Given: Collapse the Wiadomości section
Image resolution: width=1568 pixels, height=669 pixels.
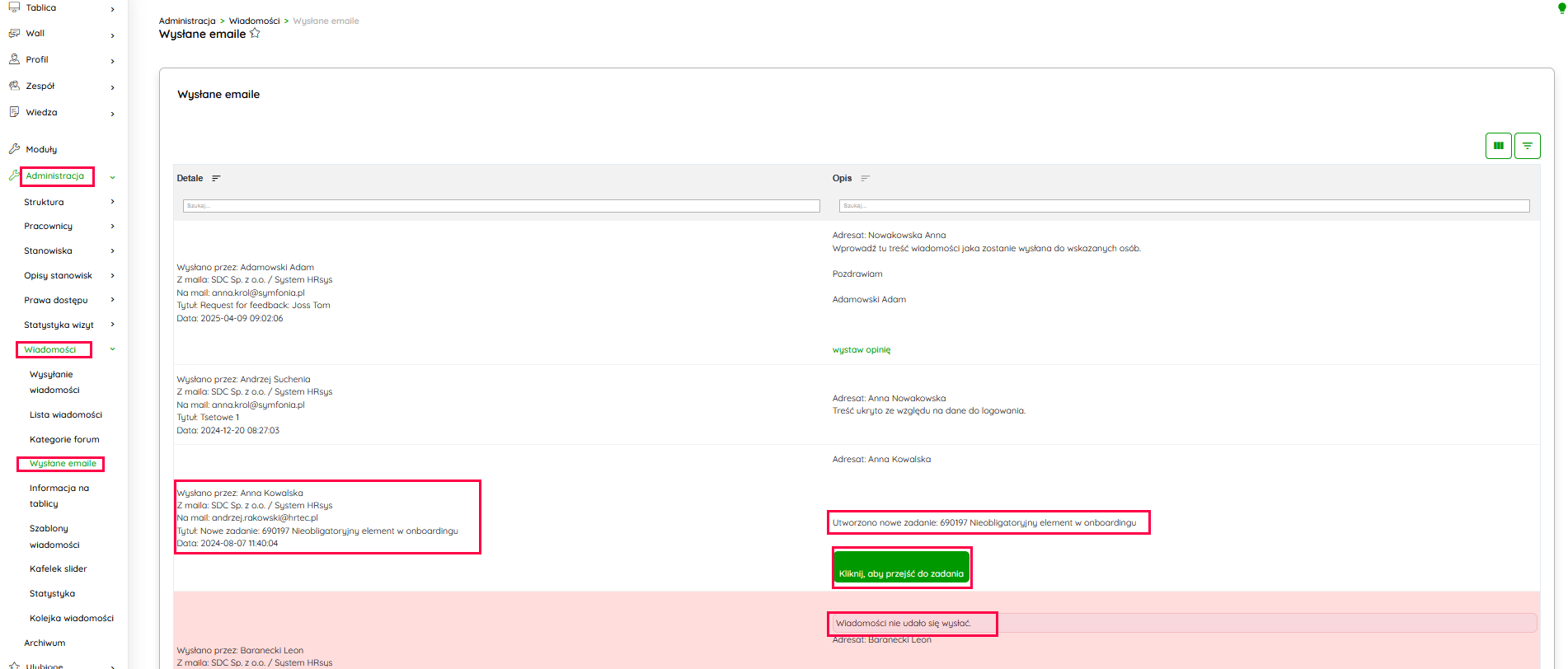Looking at the screenshot, I should (112, 349).
